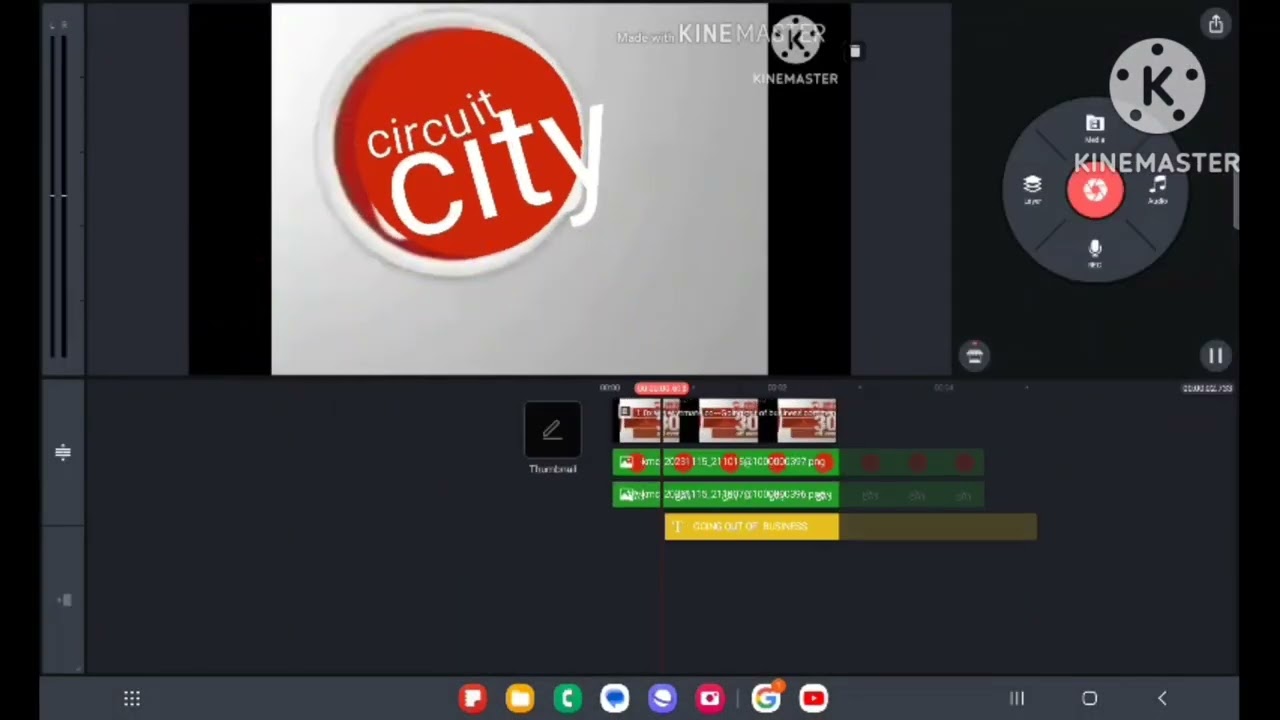Open the Media browser in the wheel

tap(1095, 128)
